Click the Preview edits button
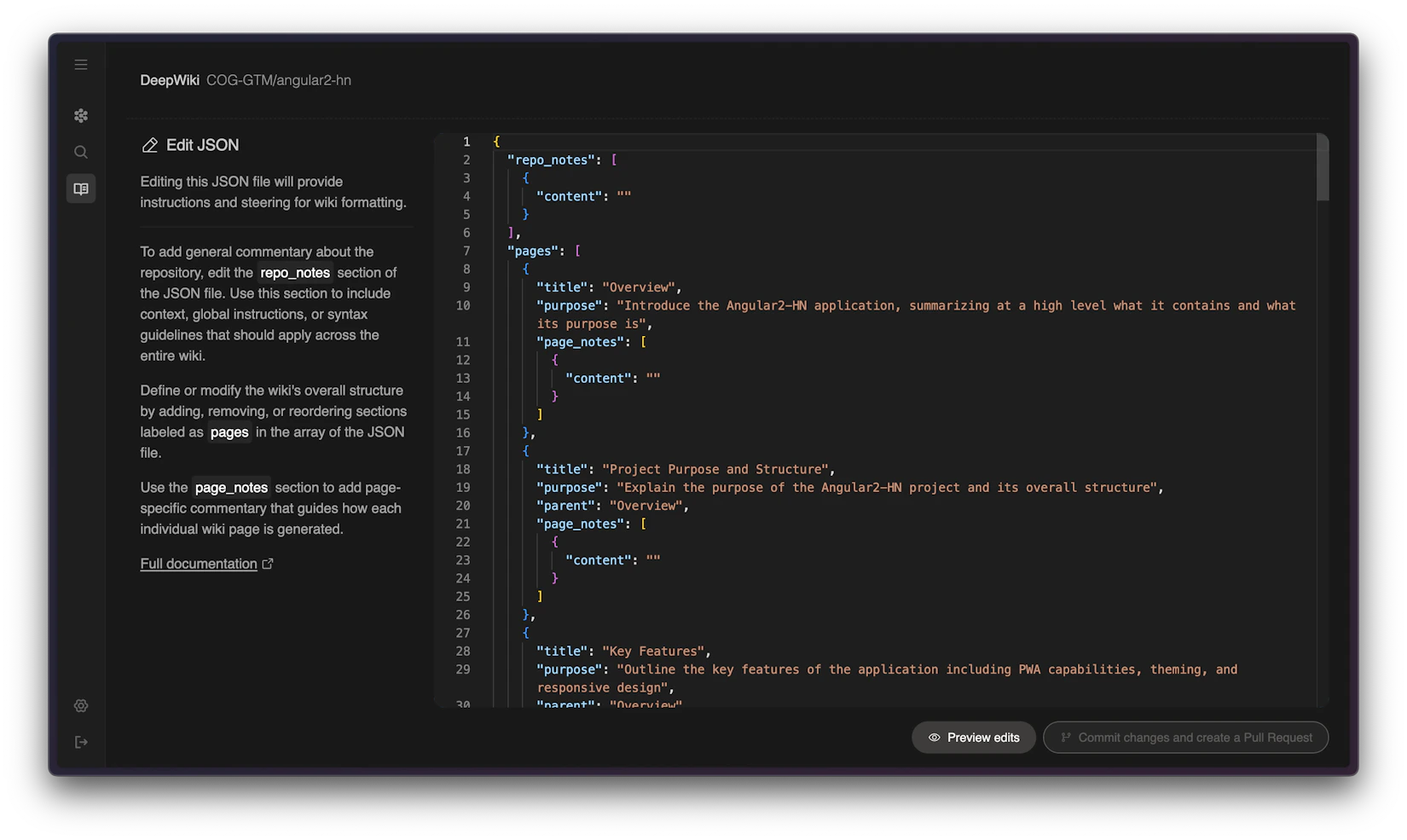The width and height of the screenshot is (1407, 840). pyautogui.click(x=974, y=738)
